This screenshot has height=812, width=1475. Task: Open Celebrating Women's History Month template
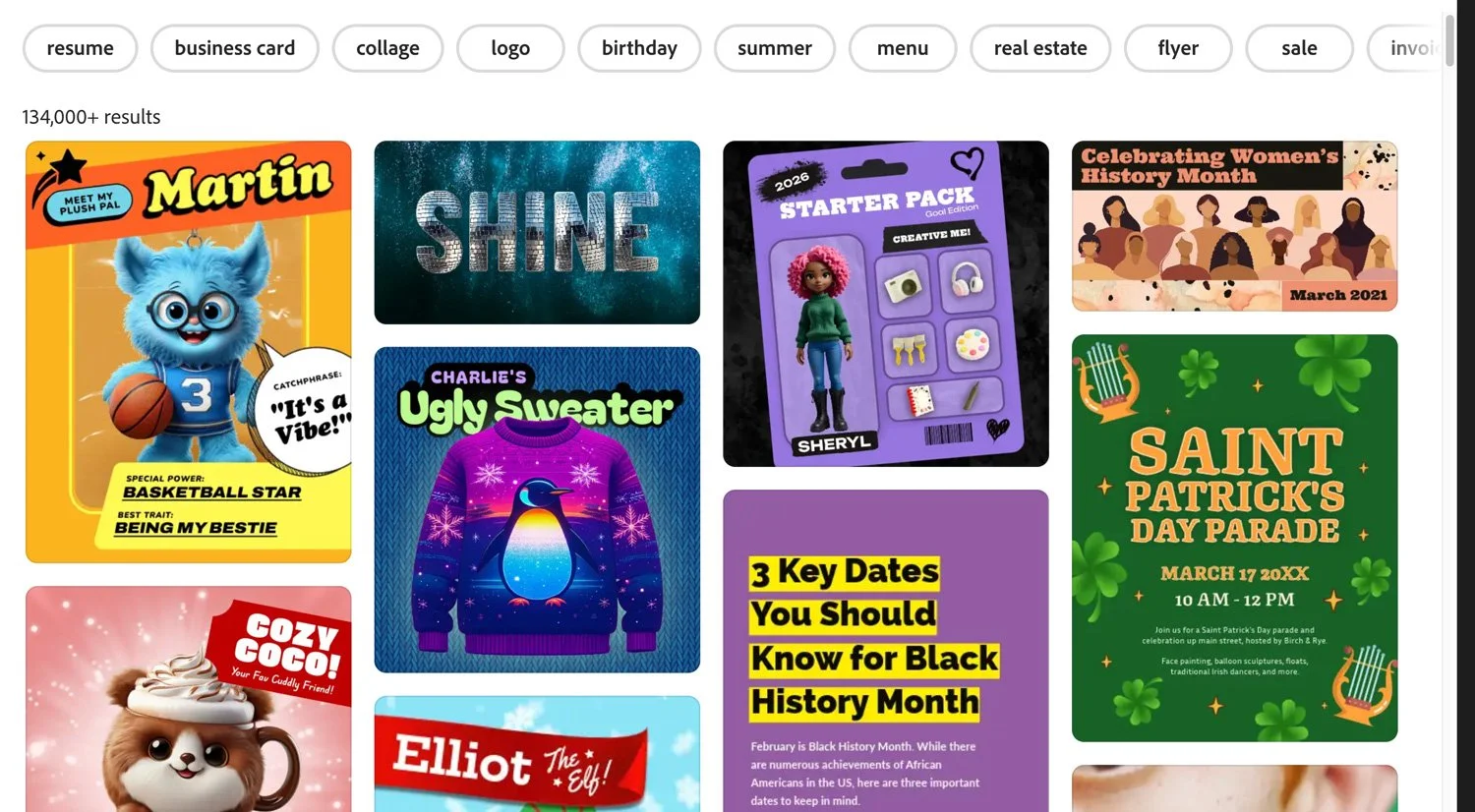(x=1235, y=226)
